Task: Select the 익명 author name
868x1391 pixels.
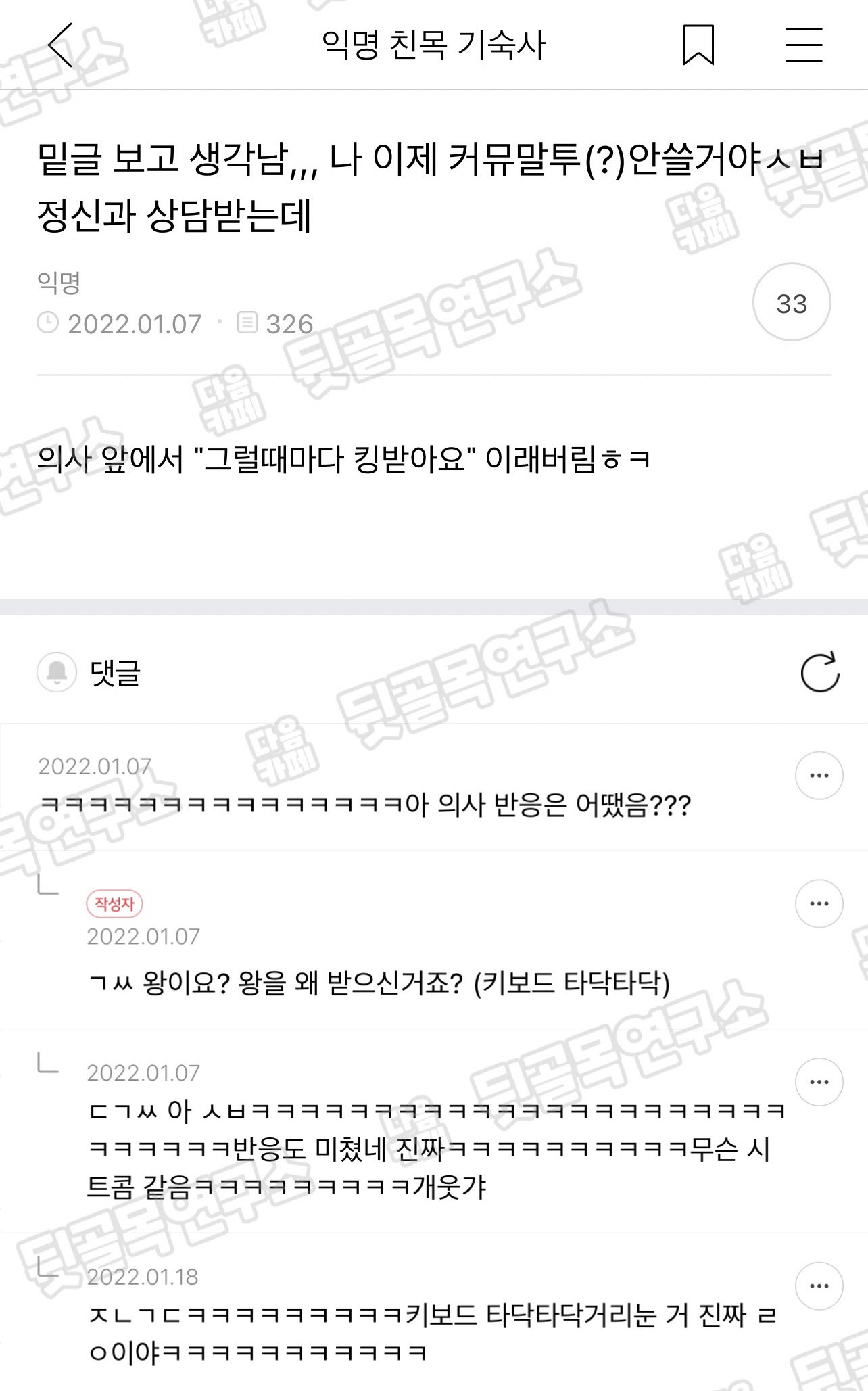Action: coord(59,283)
